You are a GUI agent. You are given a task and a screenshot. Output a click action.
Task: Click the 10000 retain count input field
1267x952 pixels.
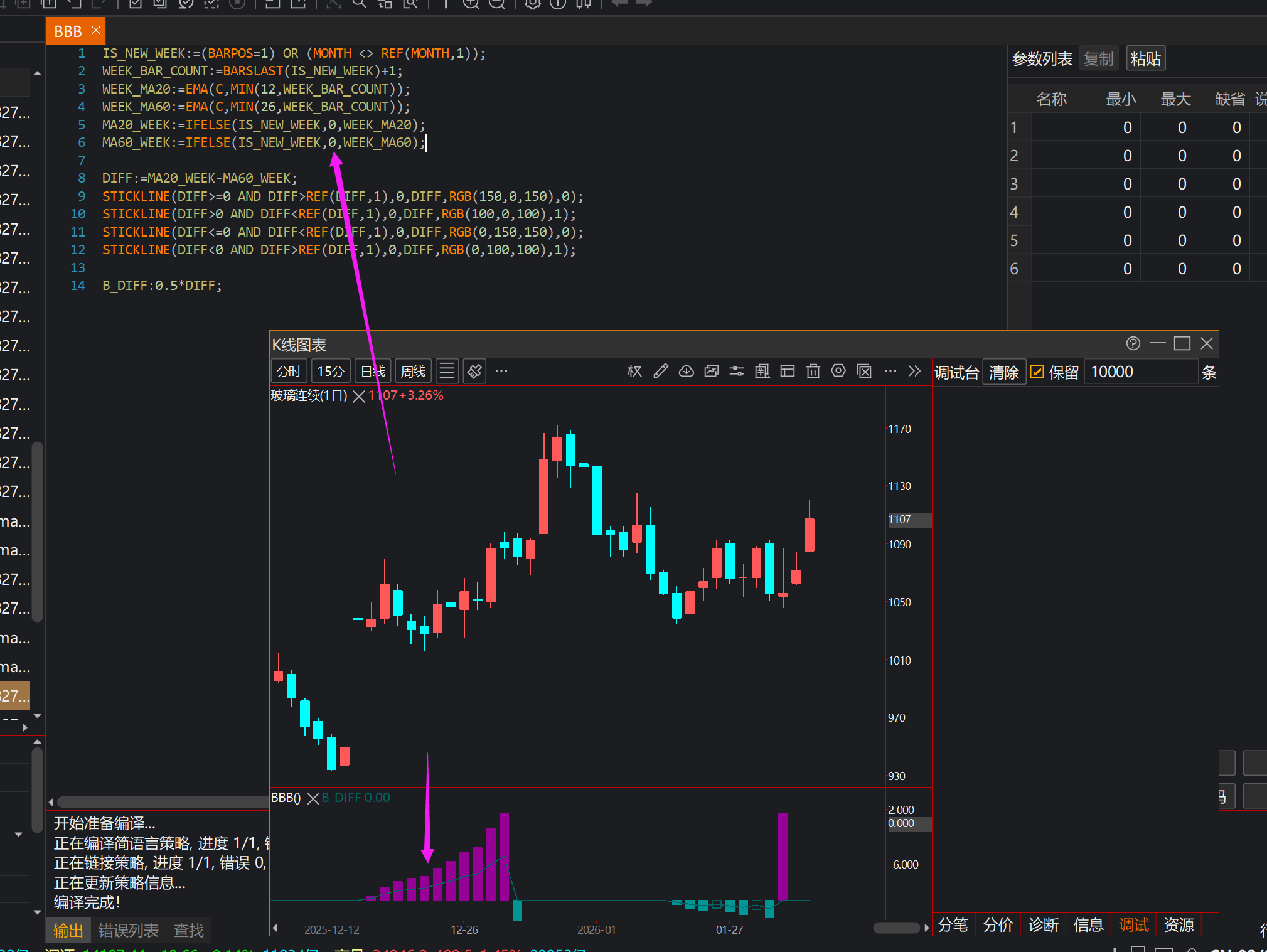[1140, 372]
